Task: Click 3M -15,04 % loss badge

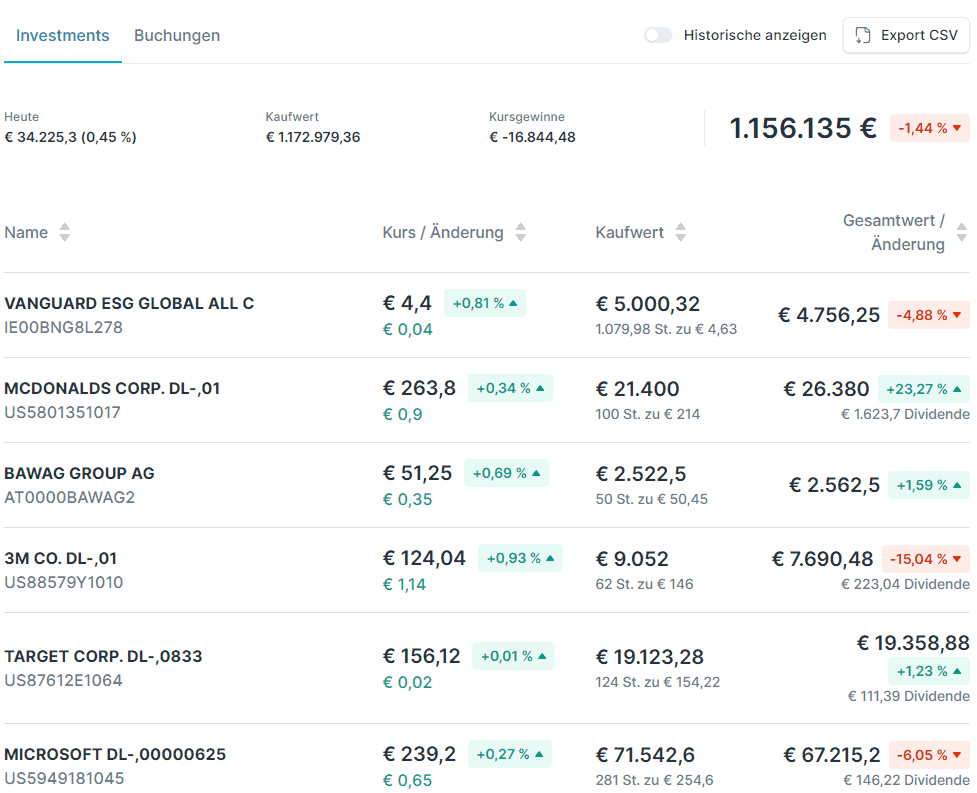Action: pyautogui.click(x=925, y=559)
